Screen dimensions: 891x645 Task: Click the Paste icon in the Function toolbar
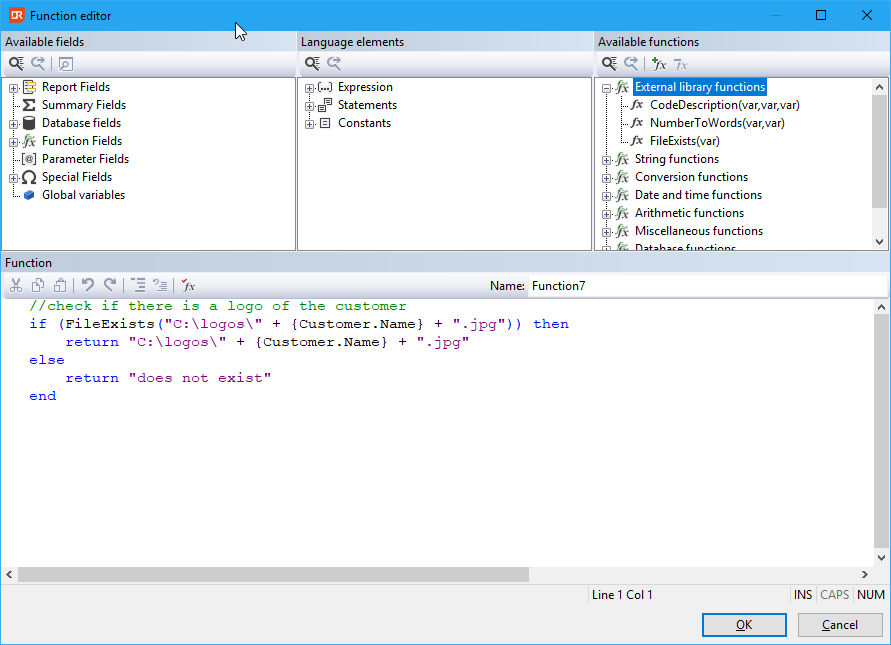pos(60,285)
